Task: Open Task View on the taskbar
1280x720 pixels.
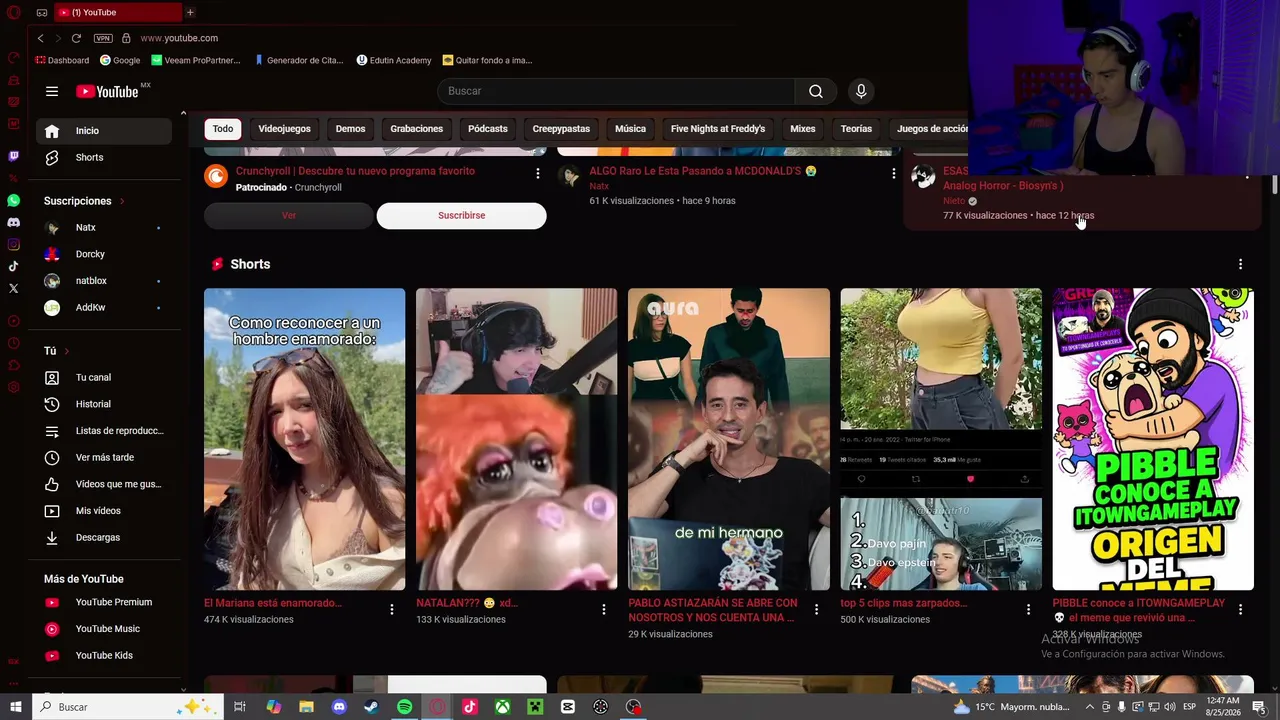Action: tap(240, 707)
